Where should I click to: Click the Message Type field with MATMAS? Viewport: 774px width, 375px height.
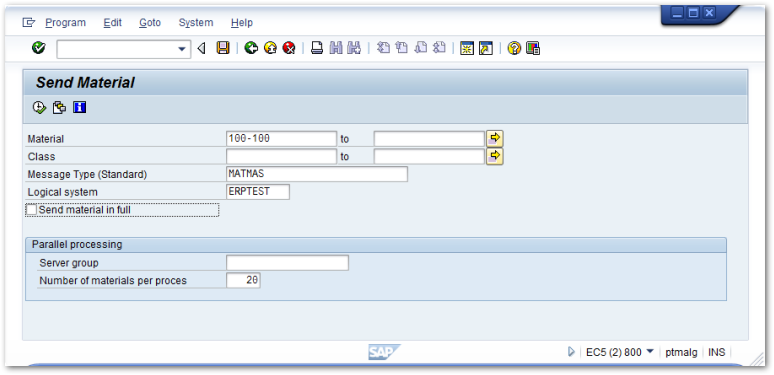pos(317,174)
